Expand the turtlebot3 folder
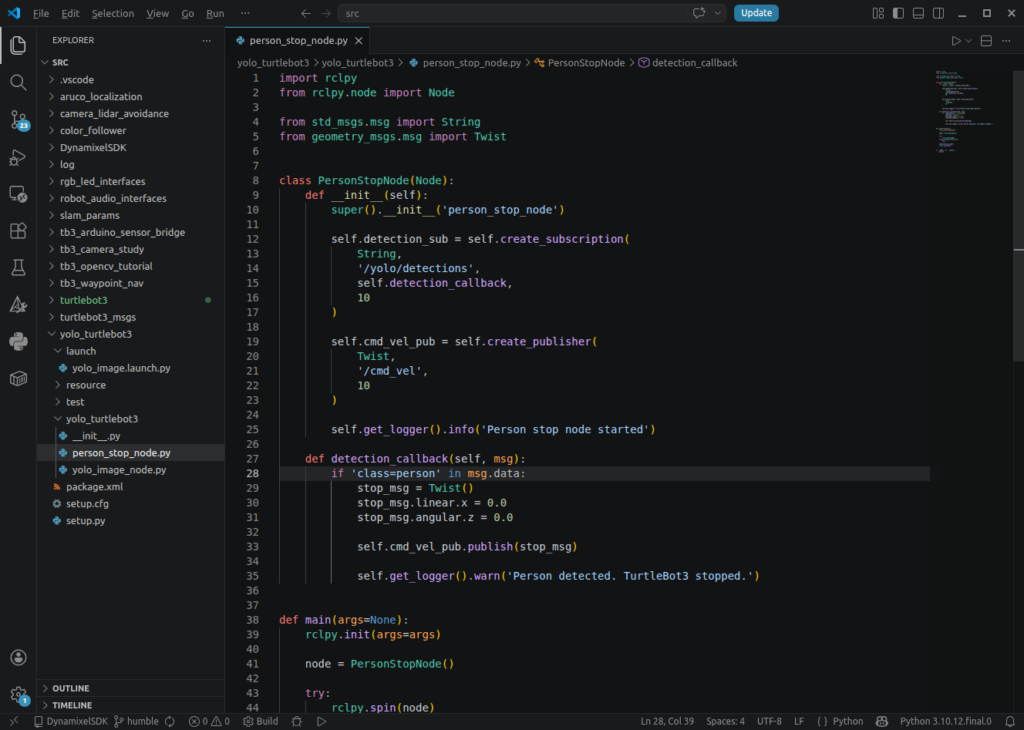Viewport: 1024px width, 730px height. (x=131, y=300)
